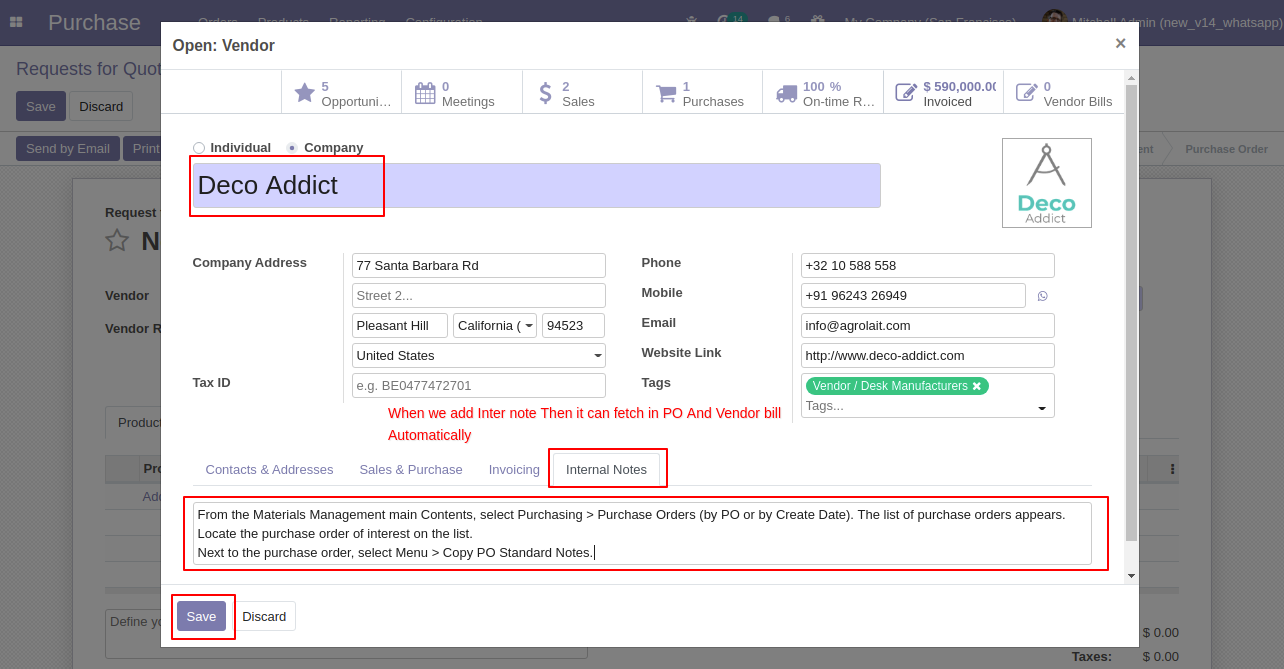Click Save in the Requests for Quotation page
The image size is (1284, 669).
(41, 106)
